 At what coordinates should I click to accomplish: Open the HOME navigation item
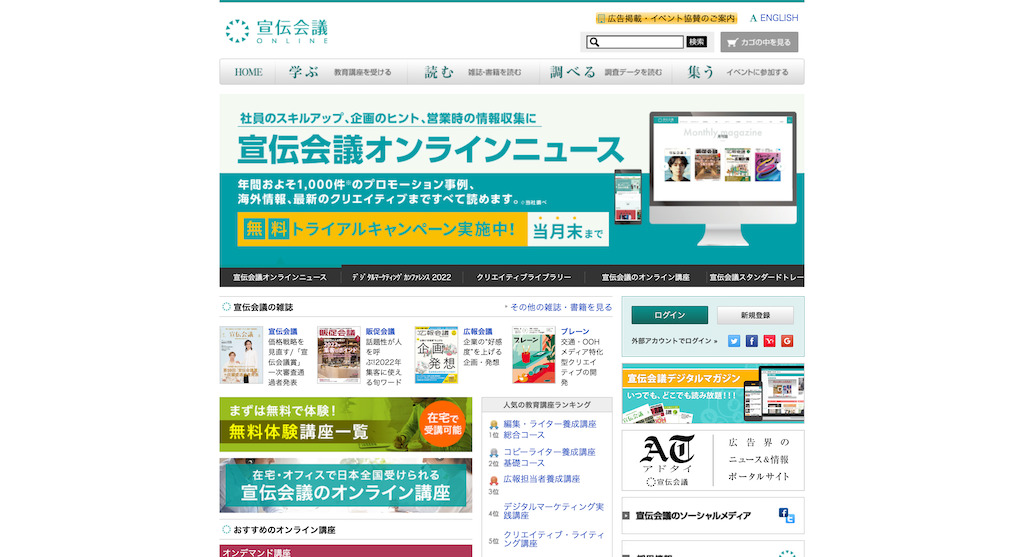248,72
